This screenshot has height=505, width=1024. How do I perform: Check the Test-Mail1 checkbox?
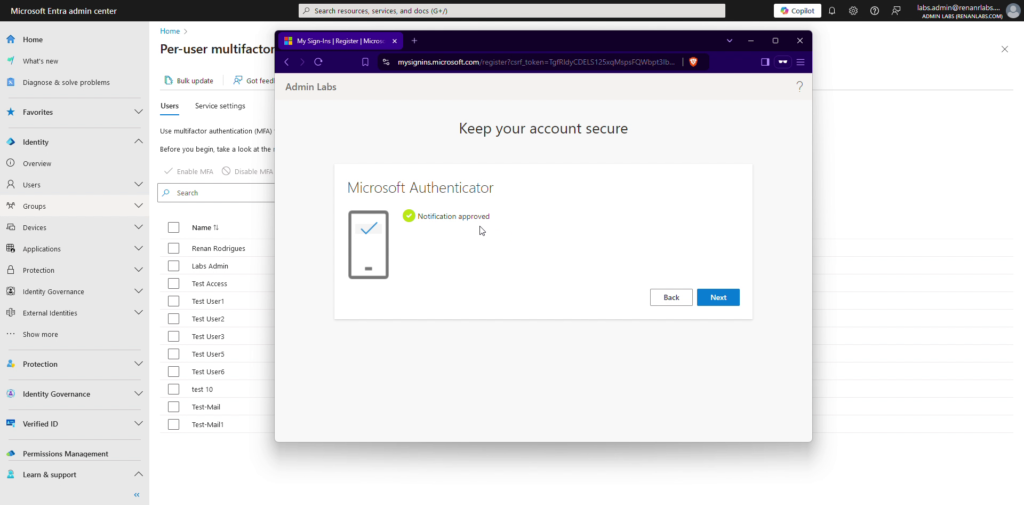point(173,425)
